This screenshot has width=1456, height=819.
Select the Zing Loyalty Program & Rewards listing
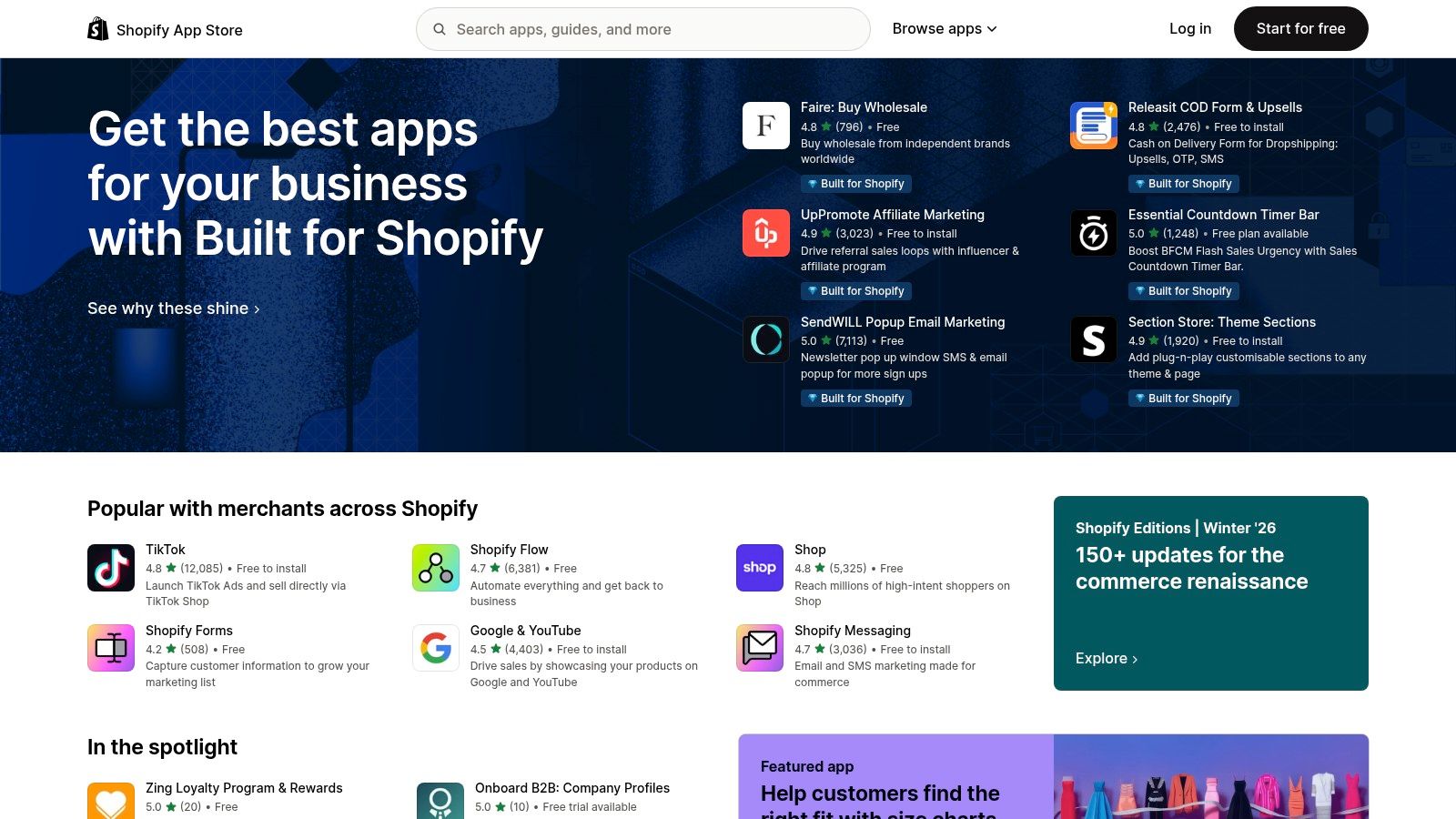(244, 788)
